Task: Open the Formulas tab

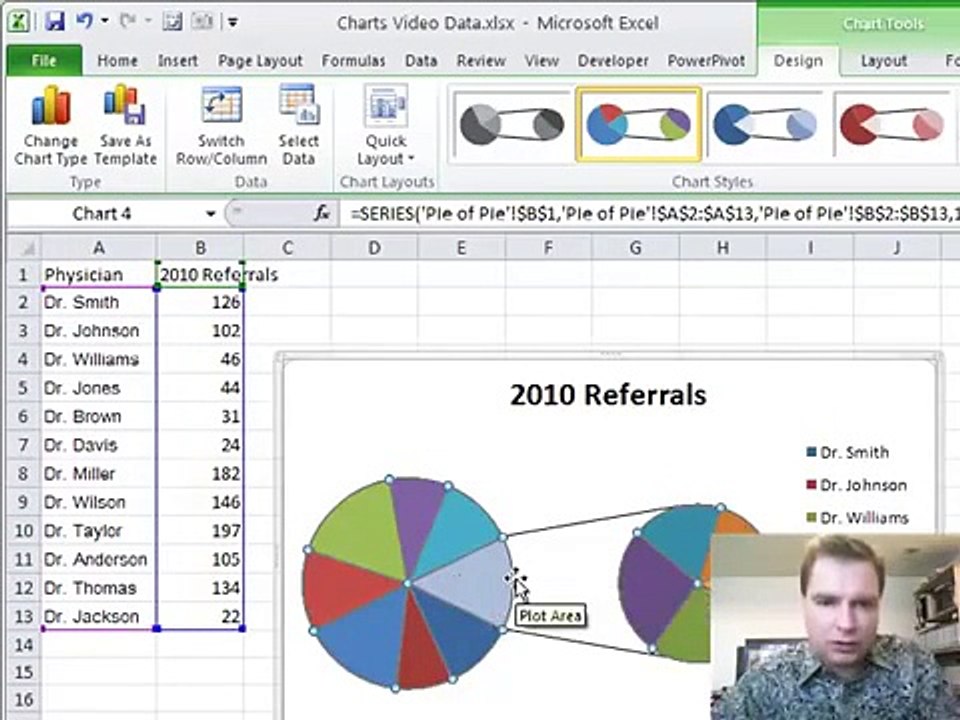Action: (x=353, y=61)
